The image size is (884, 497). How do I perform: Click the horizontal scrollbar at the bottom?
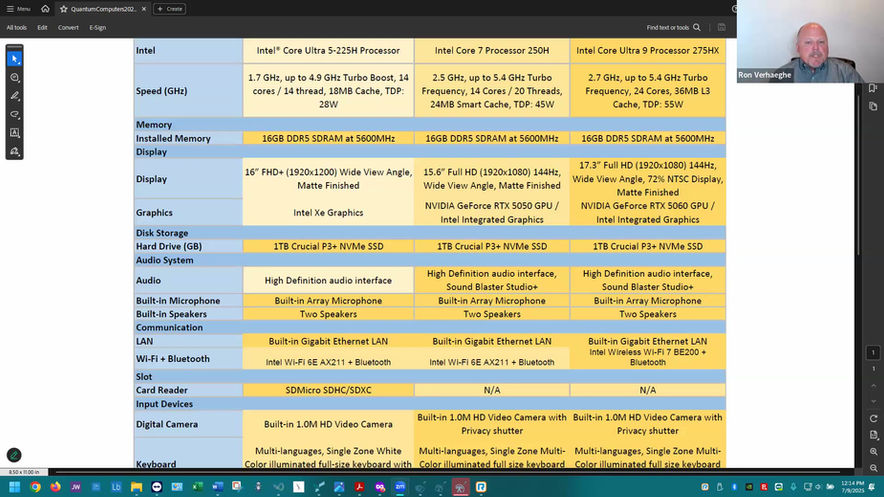(447, 472)
